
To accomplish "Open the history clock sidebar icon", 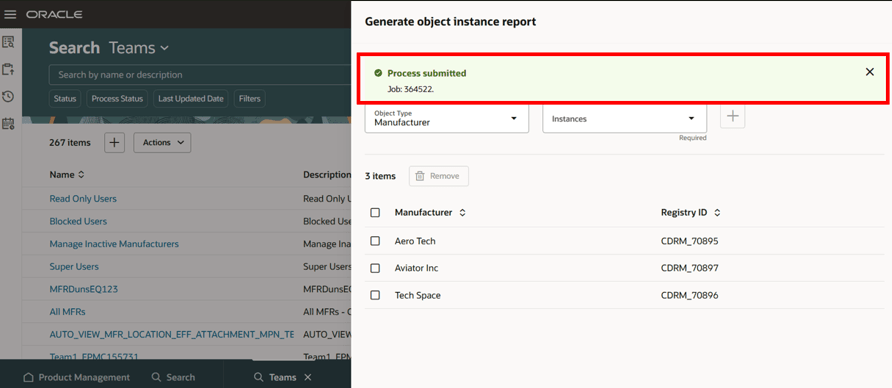I will tap(8, 96).
